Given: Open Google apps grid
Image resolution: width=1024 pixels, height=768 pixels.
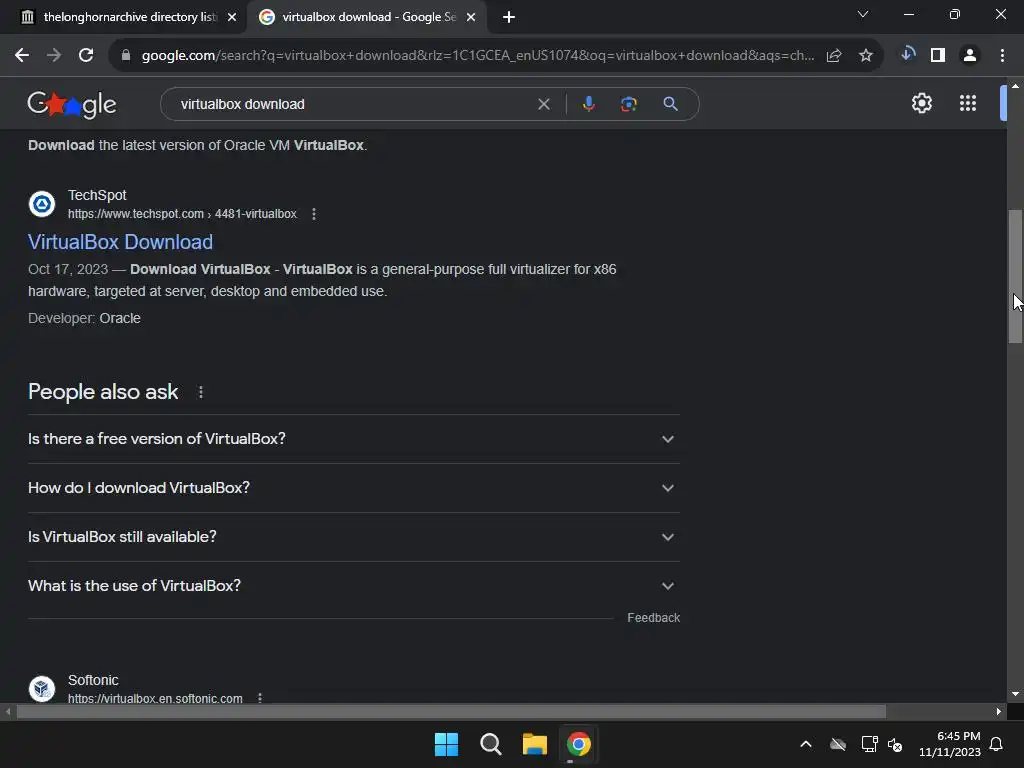Looking at the screenshot, I should coord(968,103).
